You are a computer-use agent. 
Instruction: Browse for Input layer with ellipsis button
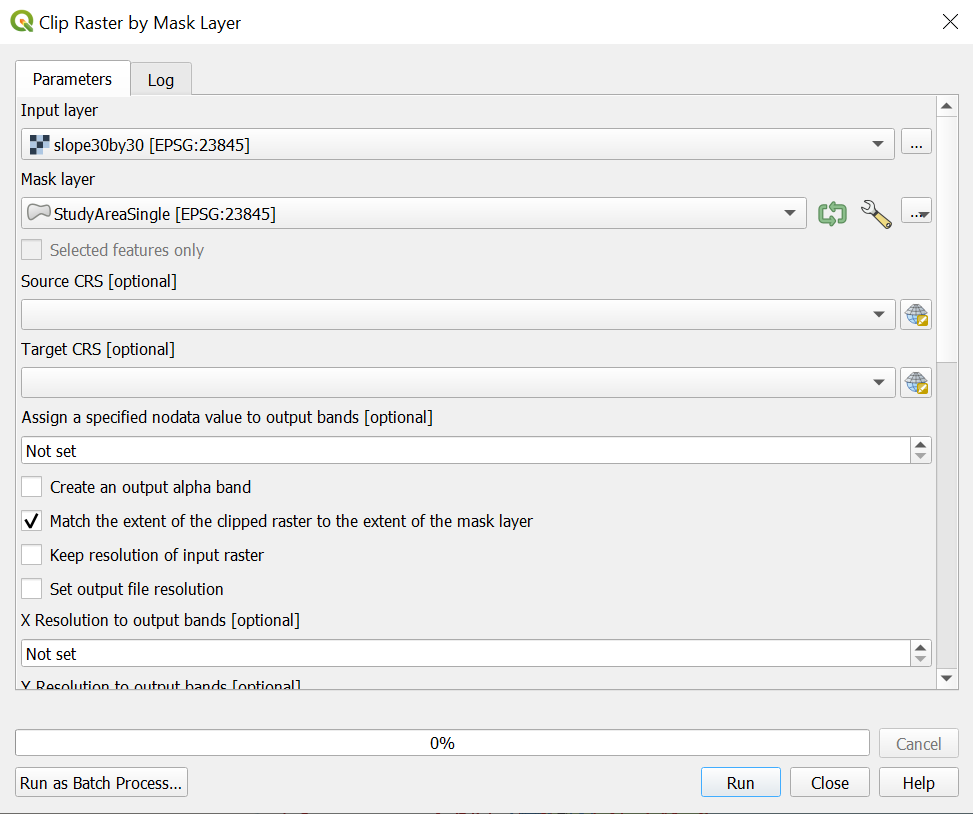[x=916, y=144]
